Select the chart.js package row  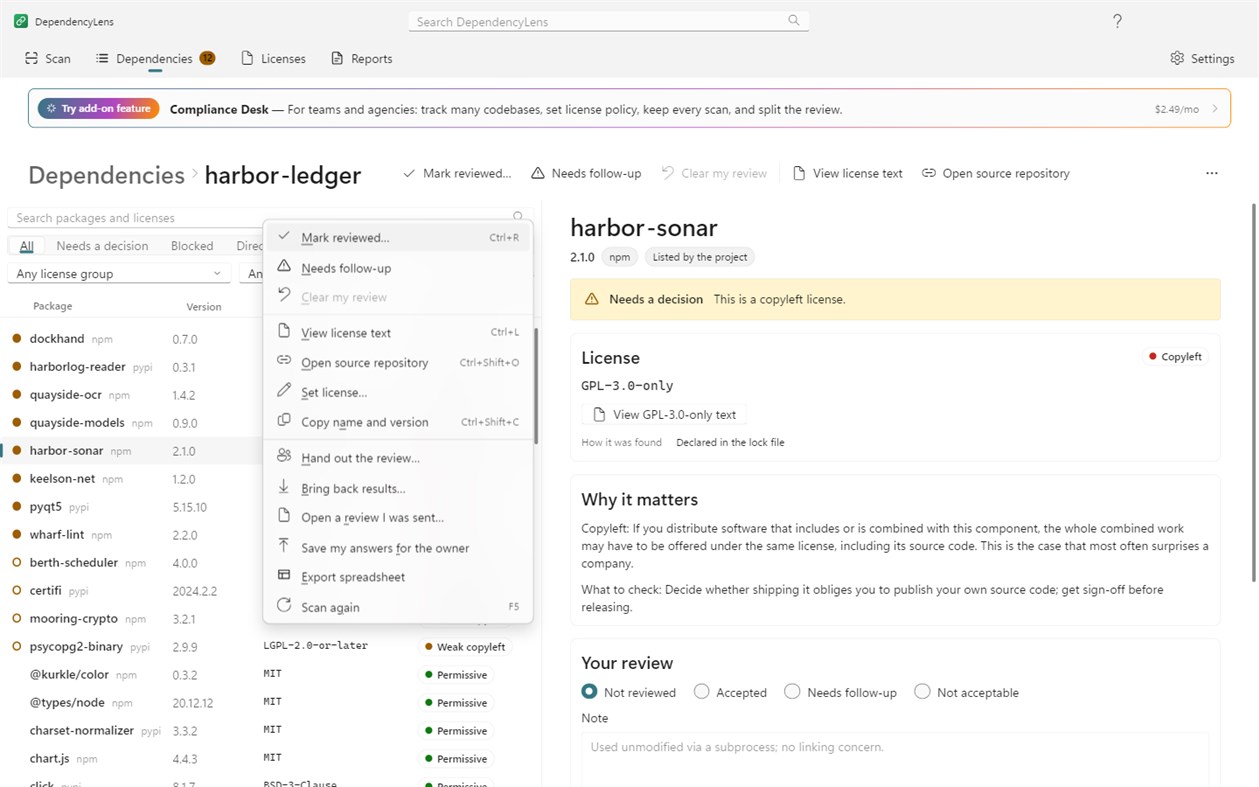tap(270, 759)
